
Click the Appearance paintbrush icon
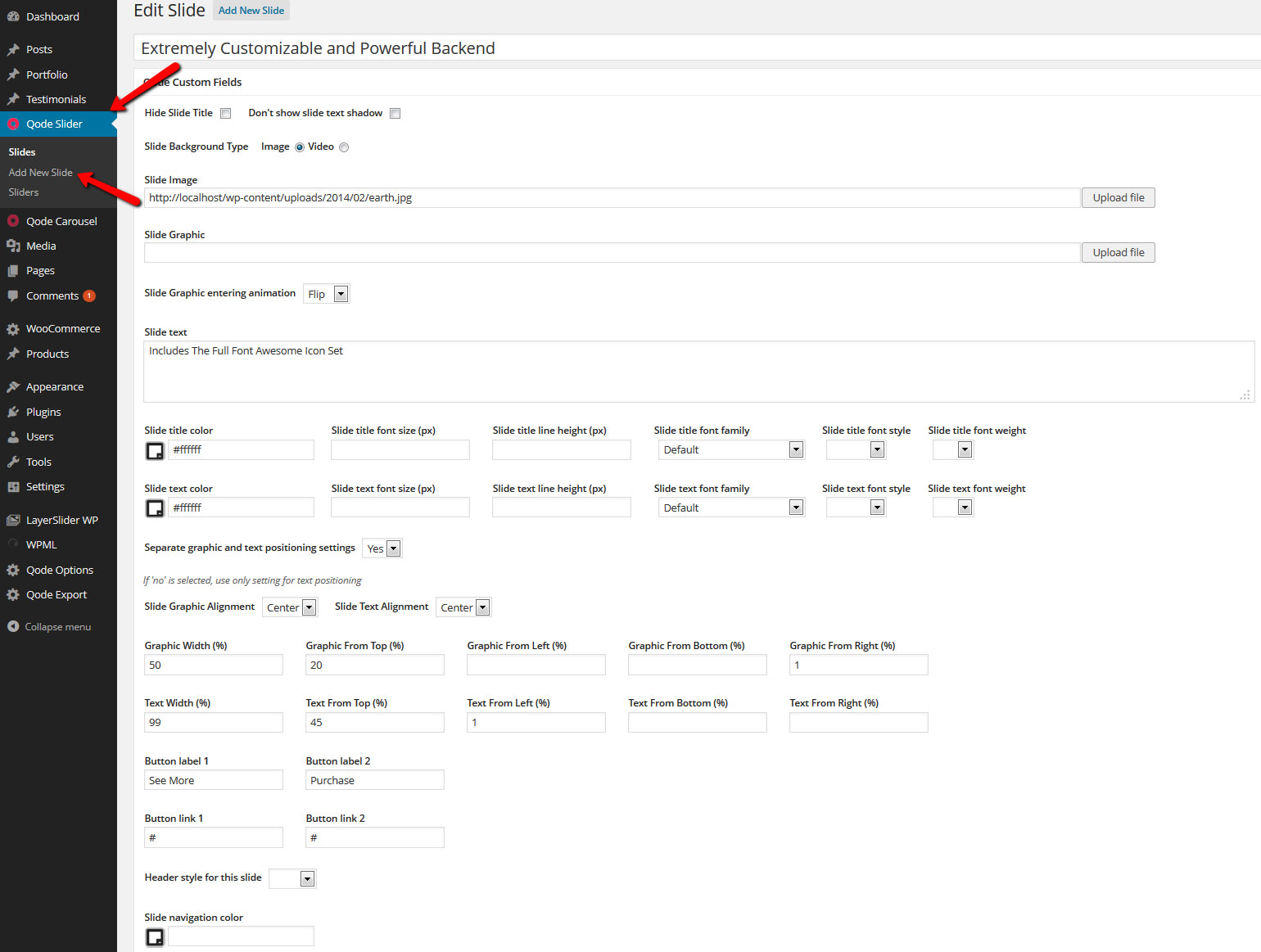point(13,387)
